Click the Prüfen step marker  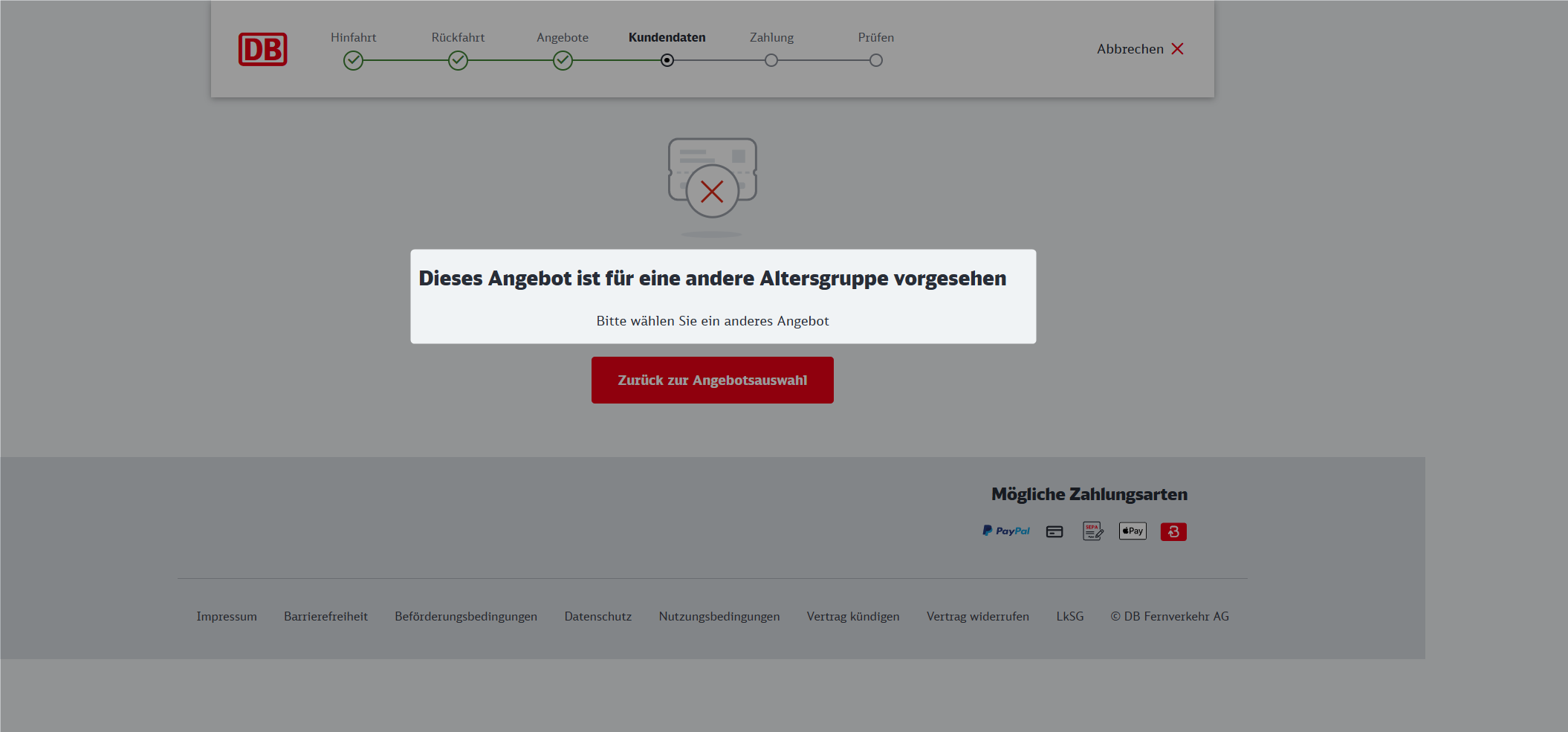pos(876,61)
